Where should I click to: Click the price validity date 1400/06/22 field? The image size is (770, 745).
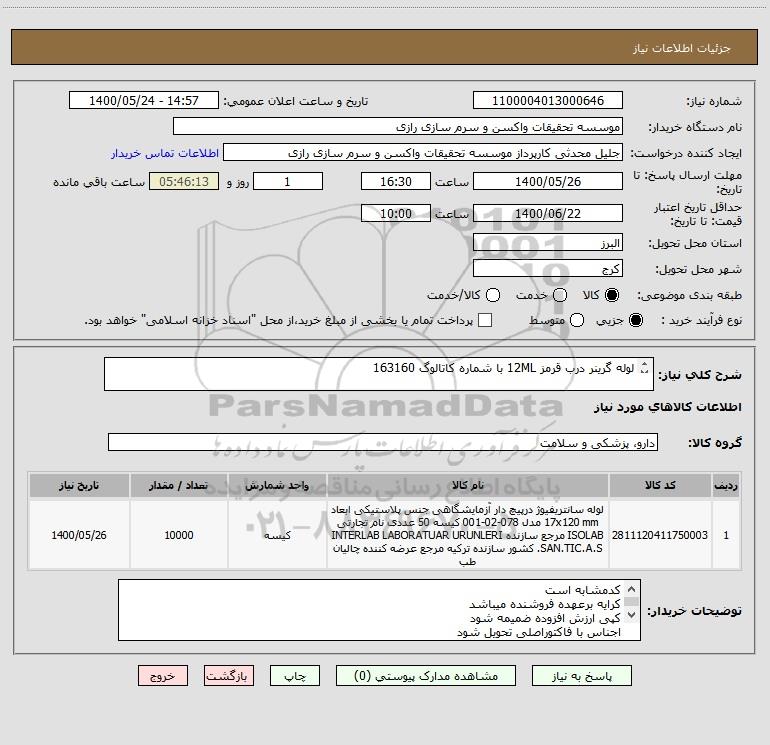click(548, 213)
